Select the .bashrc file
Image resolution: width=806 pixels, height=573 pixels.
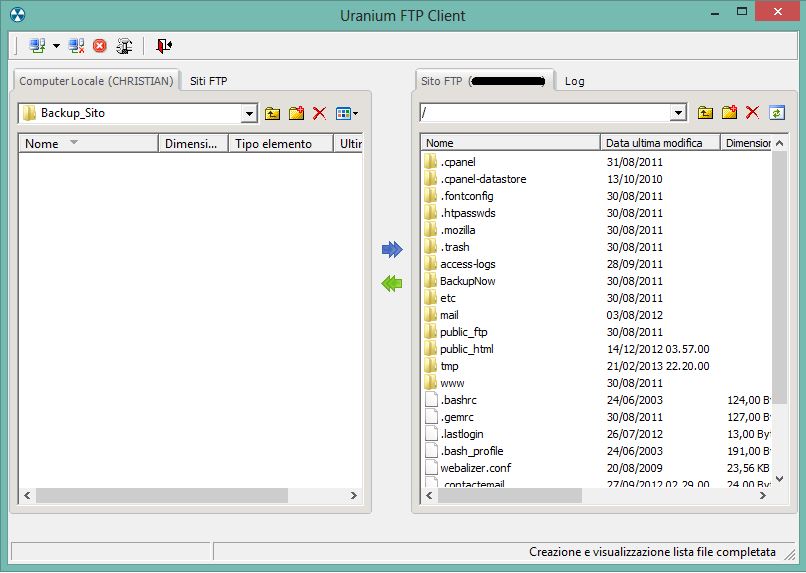click(x=459, y=399)
